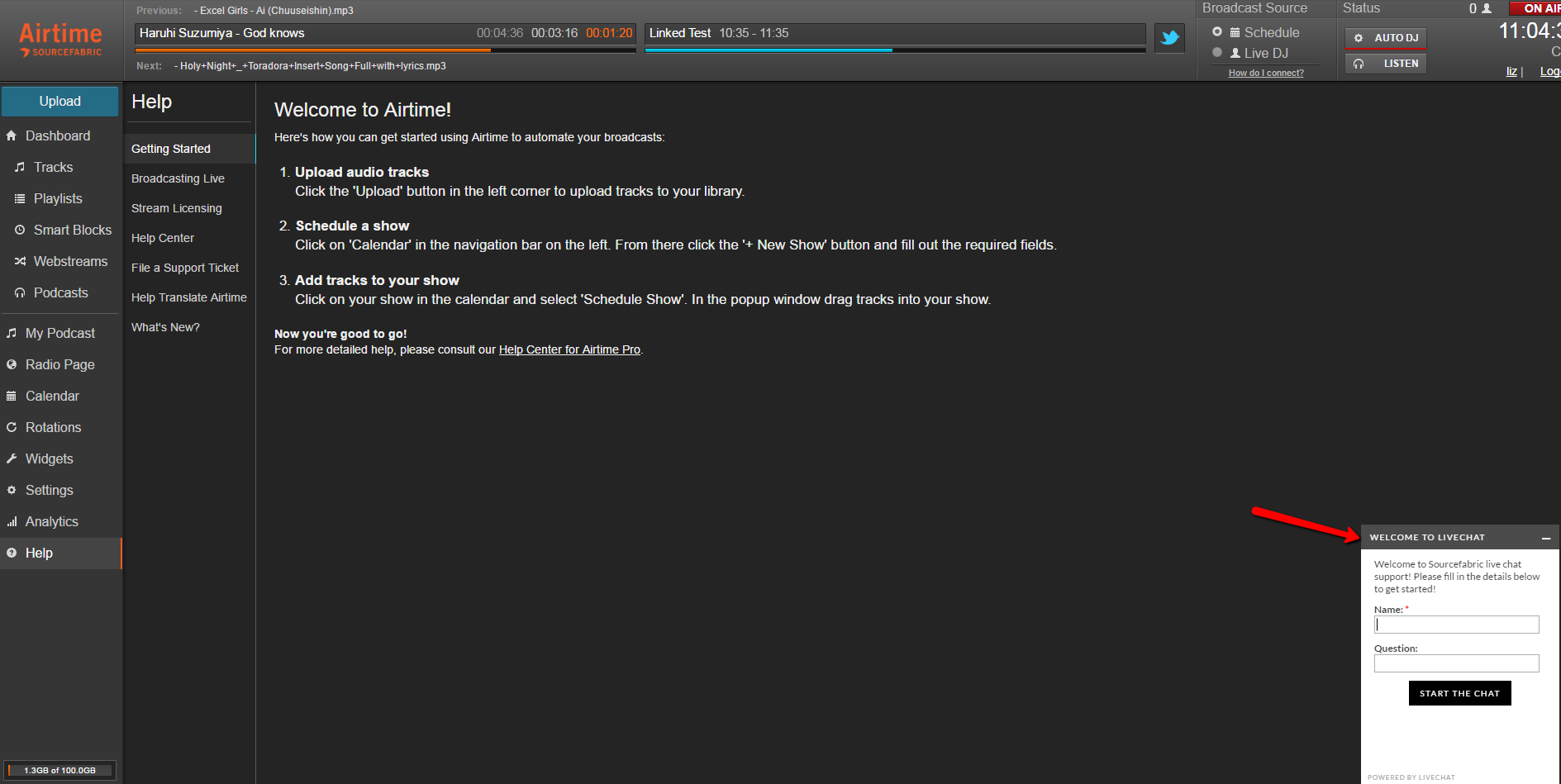Click the Widgets wrench icon

click(x=12, y=459)
